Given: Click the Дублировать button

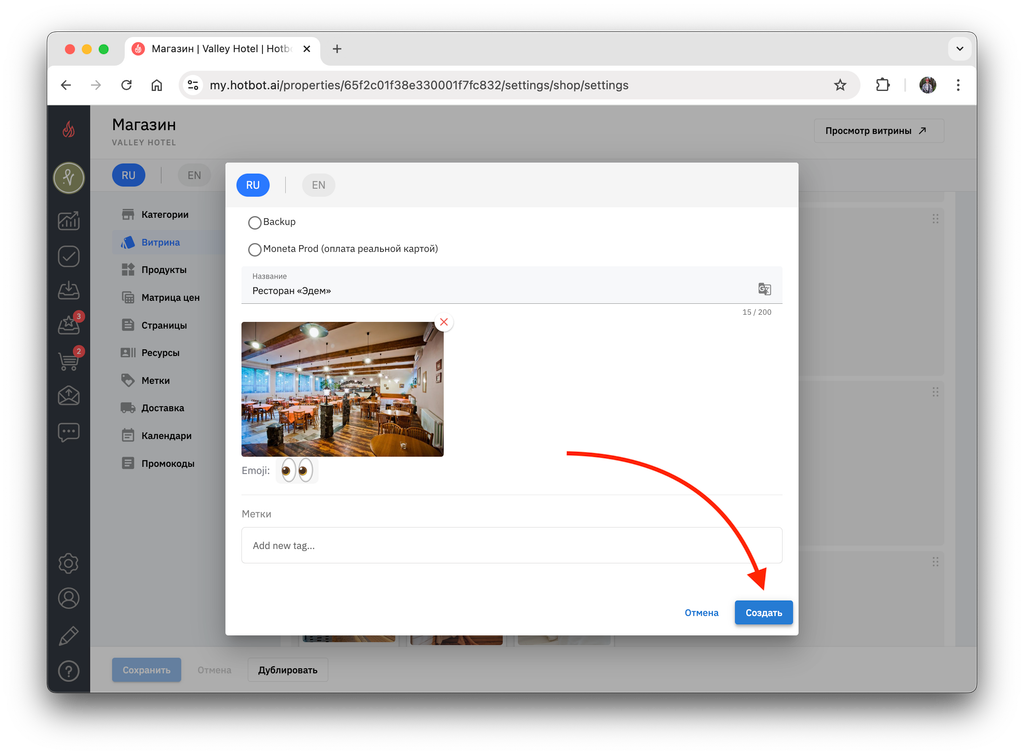Looking at the screenshot, I should (287, 670).
